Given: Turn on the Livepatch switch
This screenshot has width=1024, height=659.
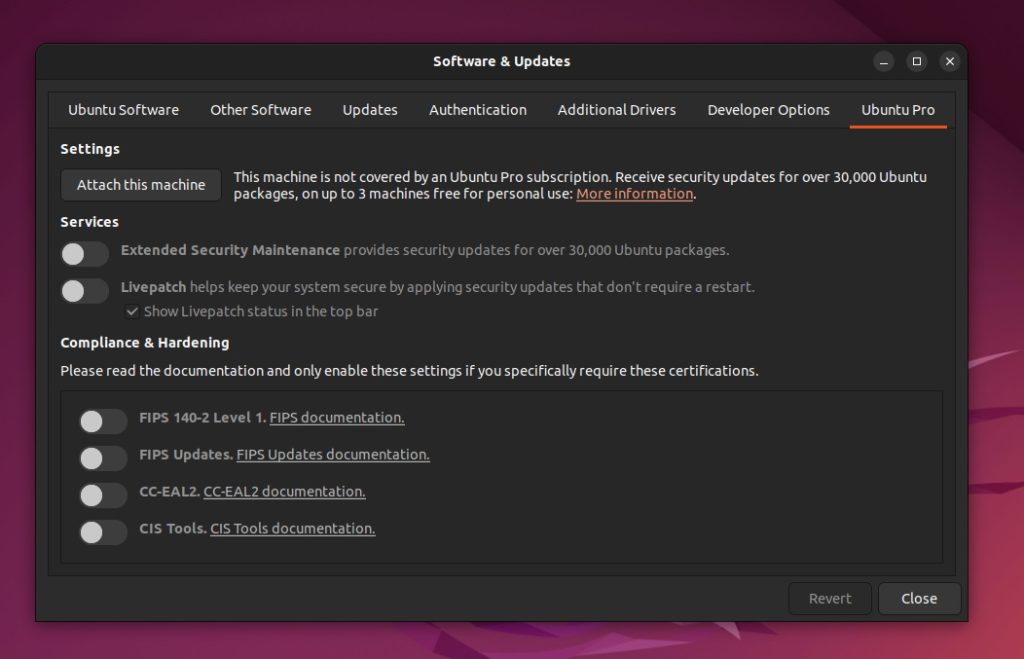Looking at the screenshot, I should pyautogui.click(x=85, y=291).
